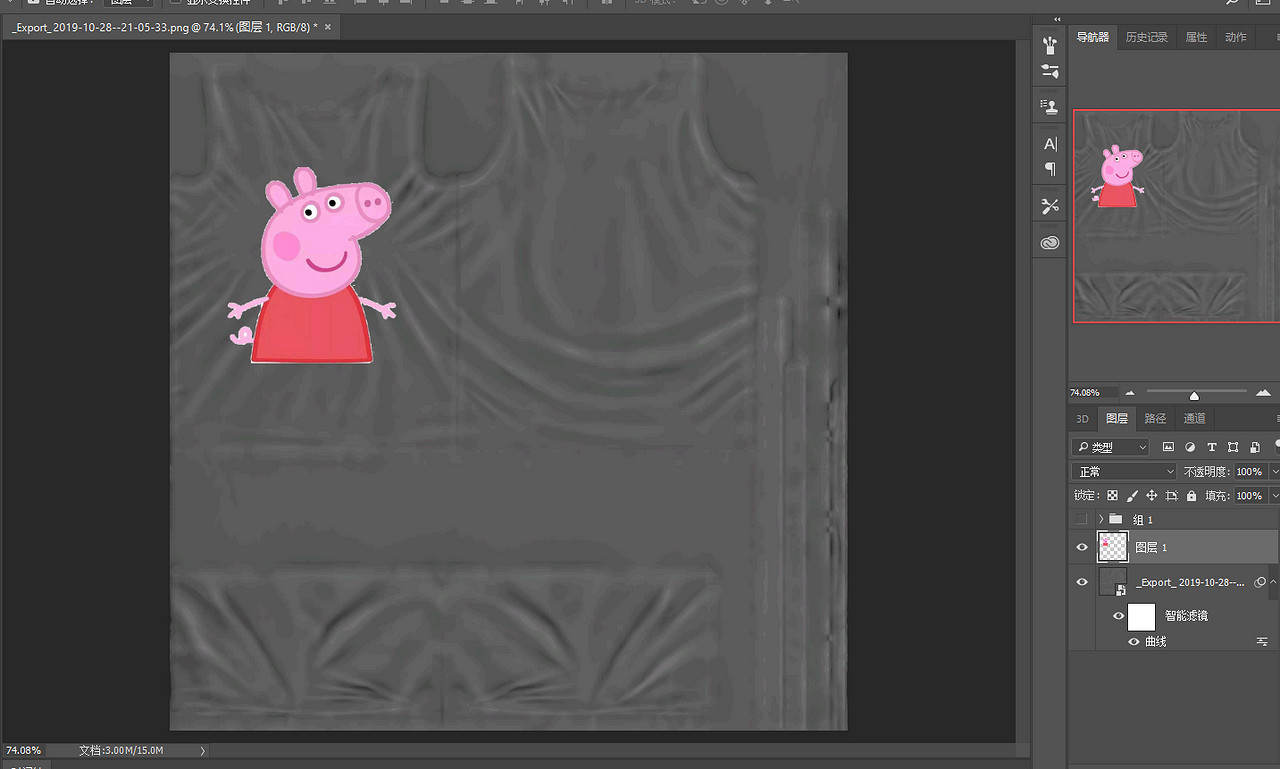
Task: Switch to the 历史记录 tab
Action: pyautogui.click(x=1146, y=37)
